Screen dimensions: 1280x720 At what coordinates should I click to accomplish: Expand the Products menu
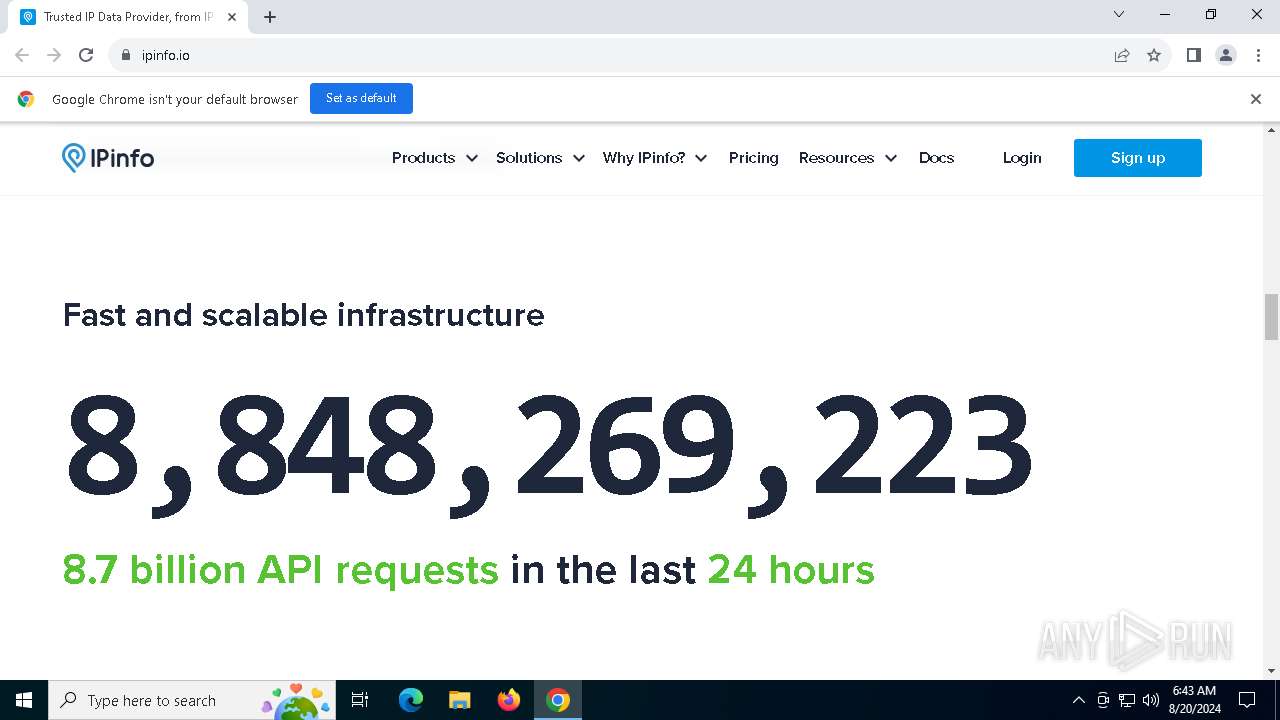[x=435, y=158]
